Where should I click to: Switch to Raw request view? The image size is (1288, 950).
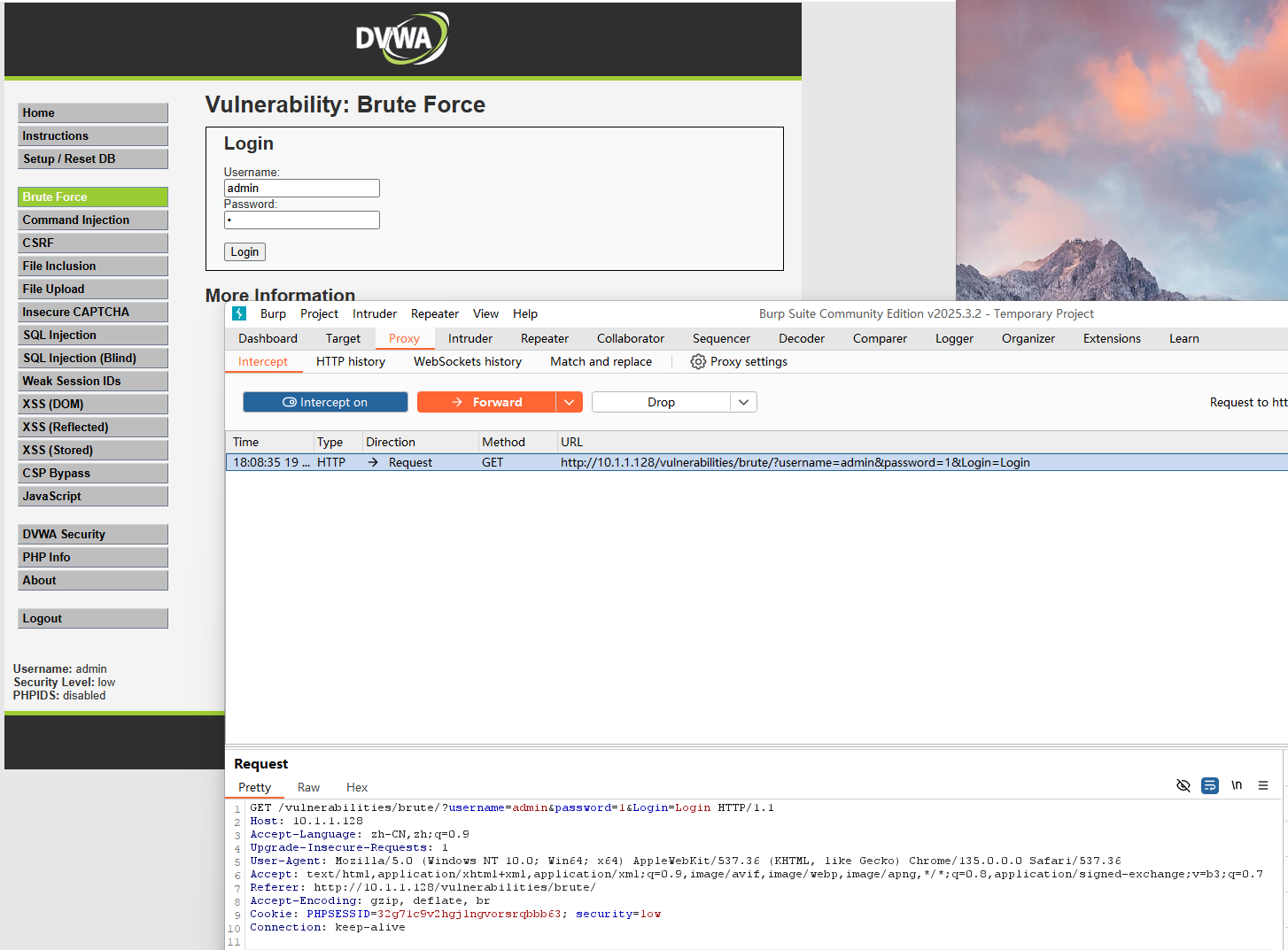[x=308, y=787]
